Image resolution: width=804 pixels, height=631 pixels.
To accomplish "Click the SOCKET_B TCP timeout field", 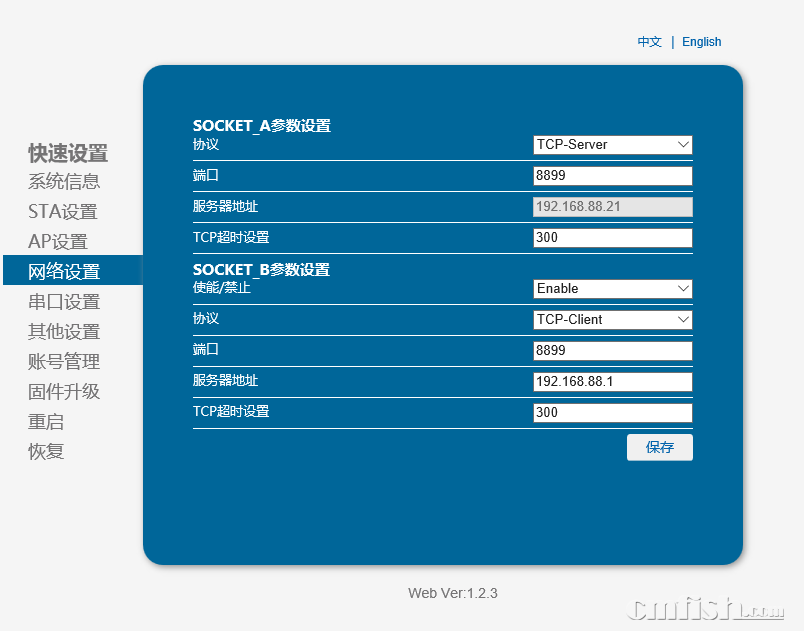I will (612, 413).
